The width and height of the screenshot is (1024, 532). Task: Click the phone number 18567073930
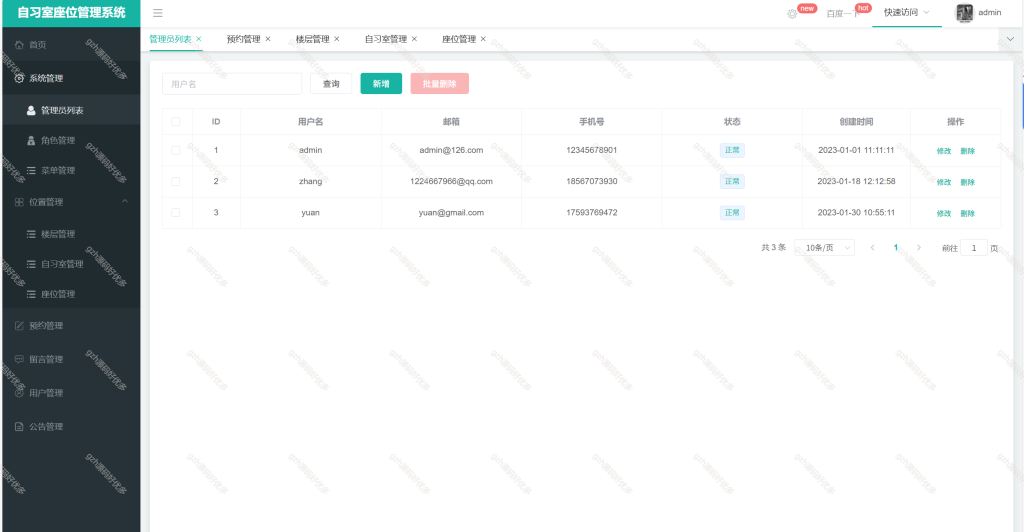click(x=592, y=181)
